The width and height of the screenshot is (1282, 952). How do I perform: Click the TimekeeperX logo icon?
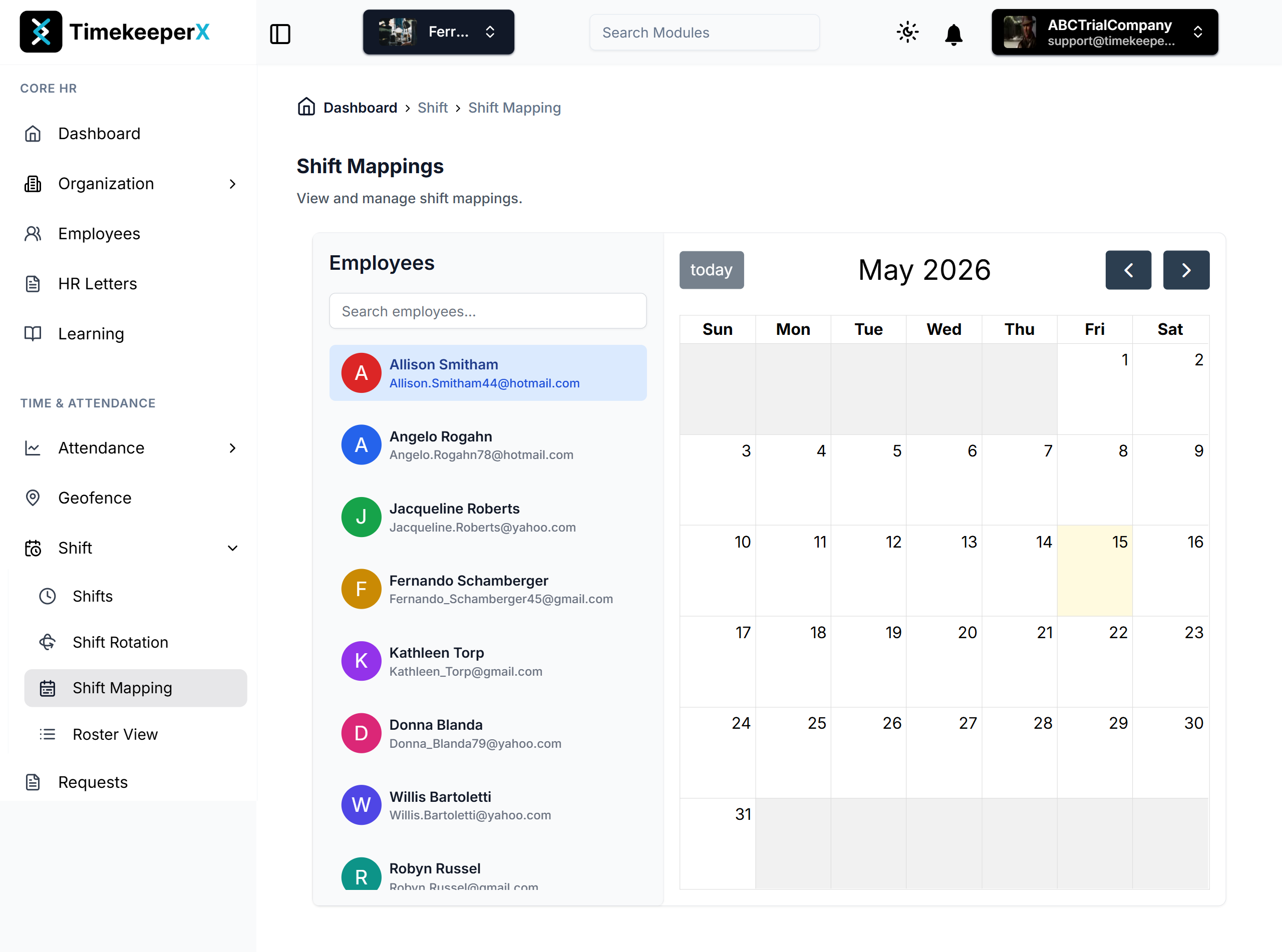41,32
